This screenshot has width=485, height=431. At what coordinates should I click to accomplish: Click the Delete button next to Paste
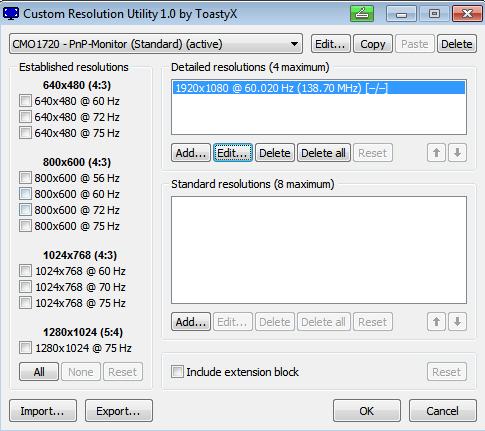click(457, 44)
